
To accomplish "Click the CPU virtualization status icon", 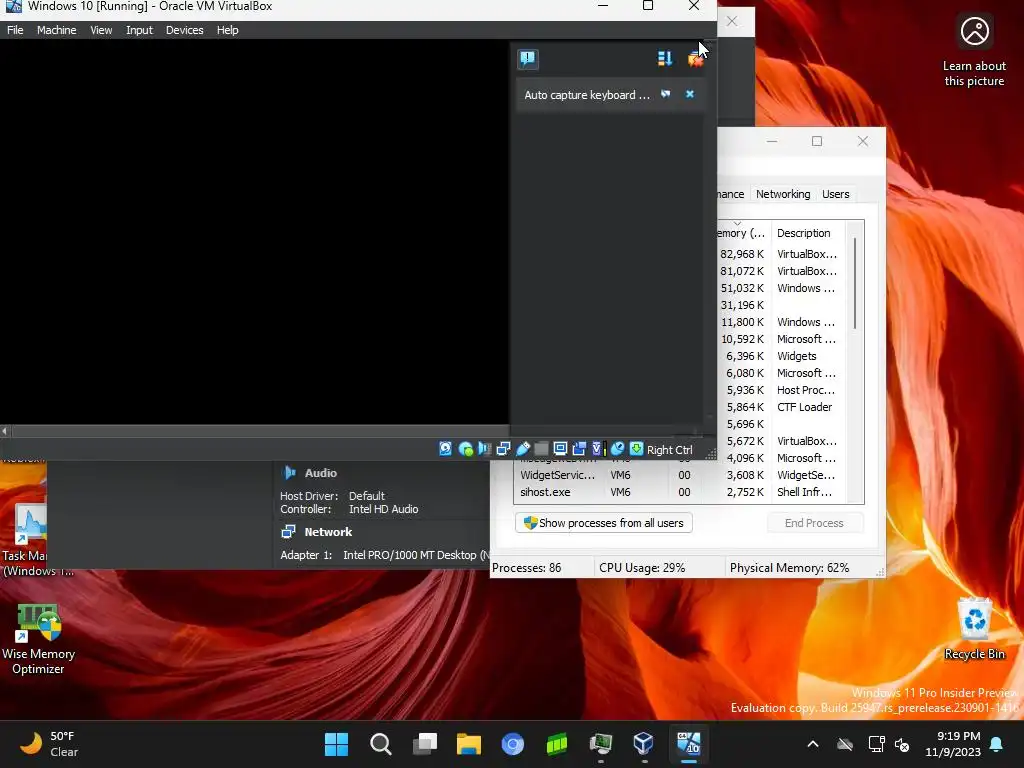I will point(598,449).
